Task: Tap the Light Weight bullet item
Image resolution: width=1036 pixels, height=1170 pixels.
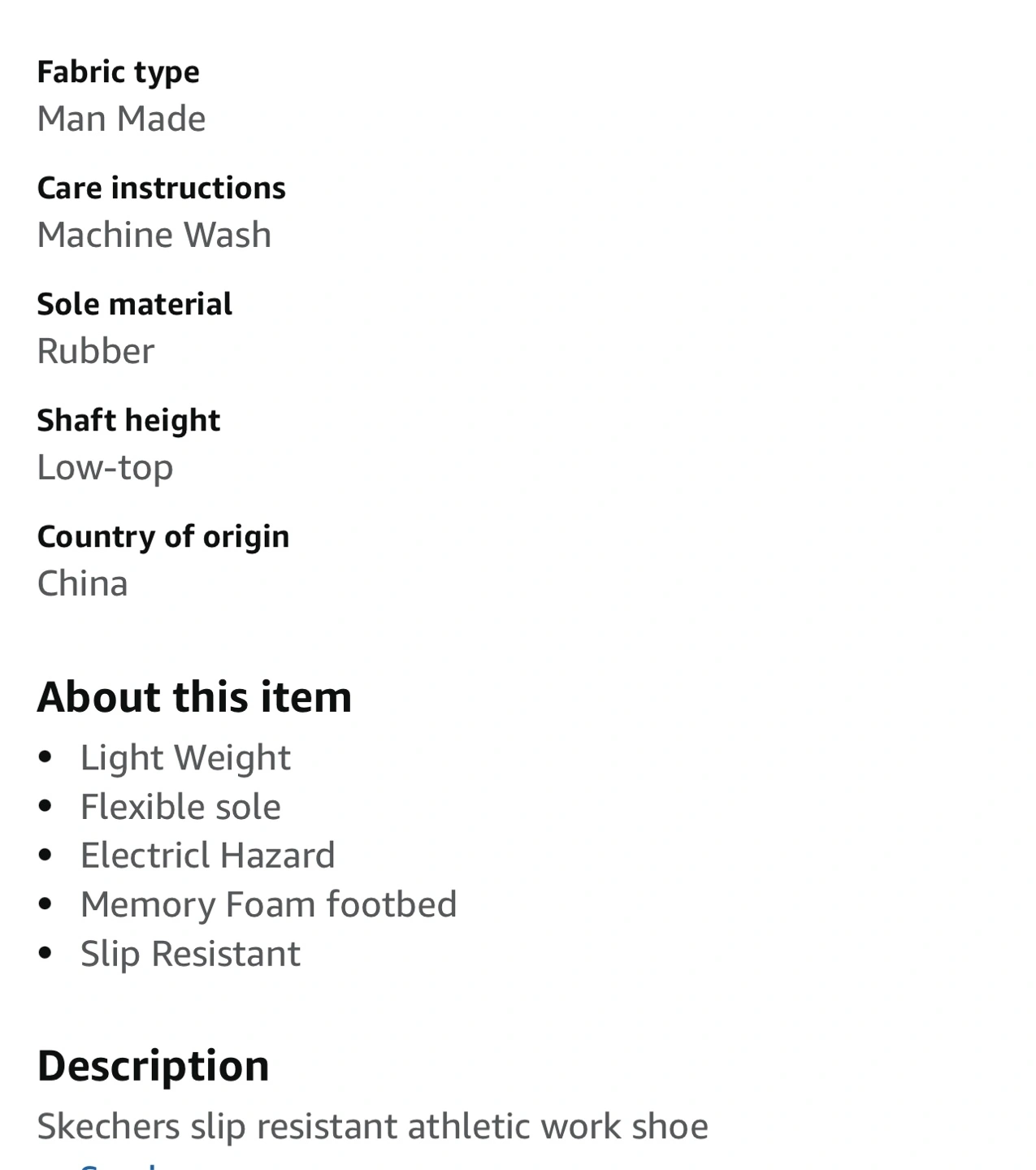Action: pyautogui.click(x=185, y=758)
